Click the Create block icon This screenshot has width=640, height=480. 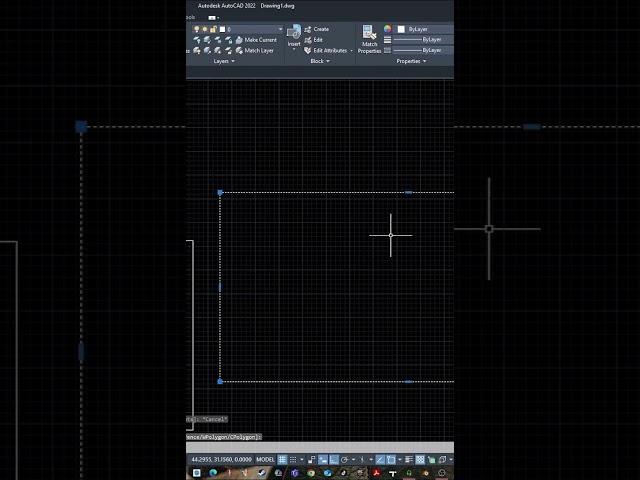pos(308,29)
